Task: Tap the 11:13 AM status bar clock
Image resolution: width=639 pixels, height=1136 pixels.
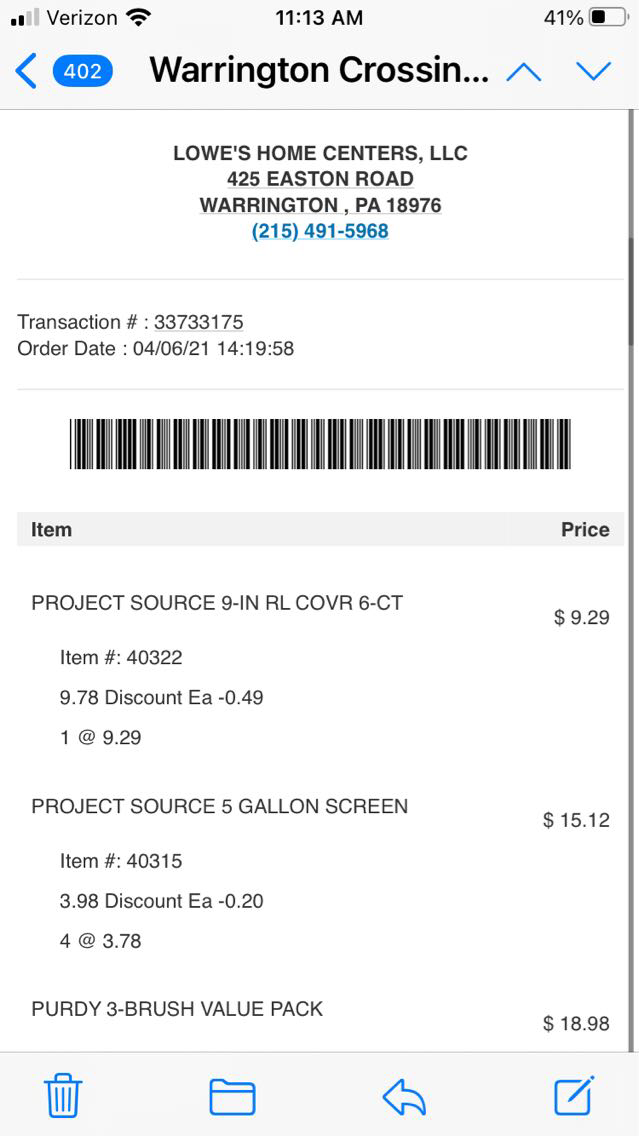Action: [319, 18]
